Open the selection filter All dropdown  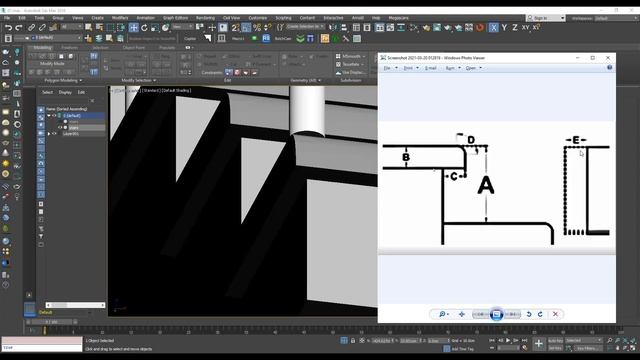pos(71,27)
